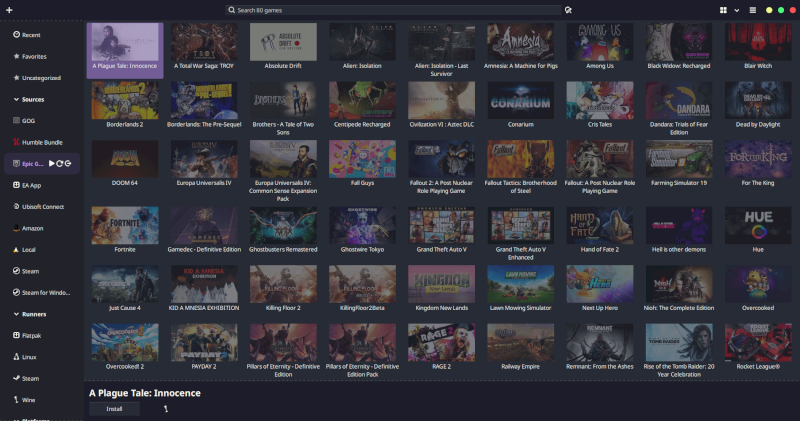Select A Plague Tale: Innocence cover
The height and width of the screenshot is (421, 800).
125,42
